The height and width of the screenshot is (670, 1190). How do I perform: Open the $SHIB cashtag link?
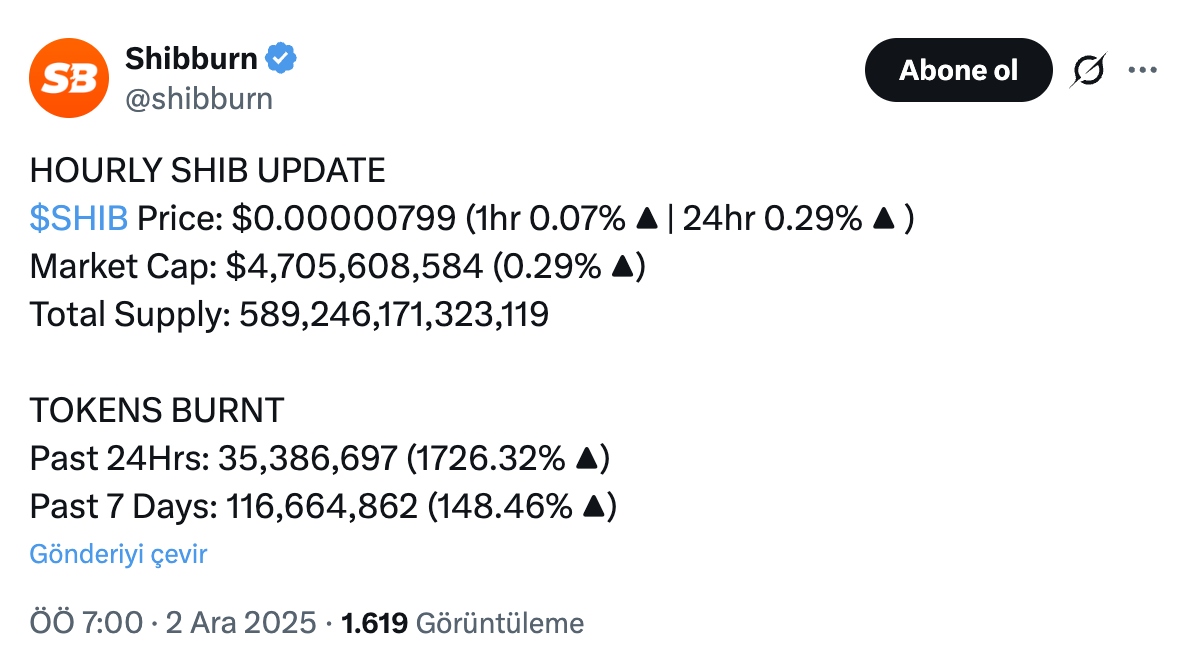[x=79, y=218]
